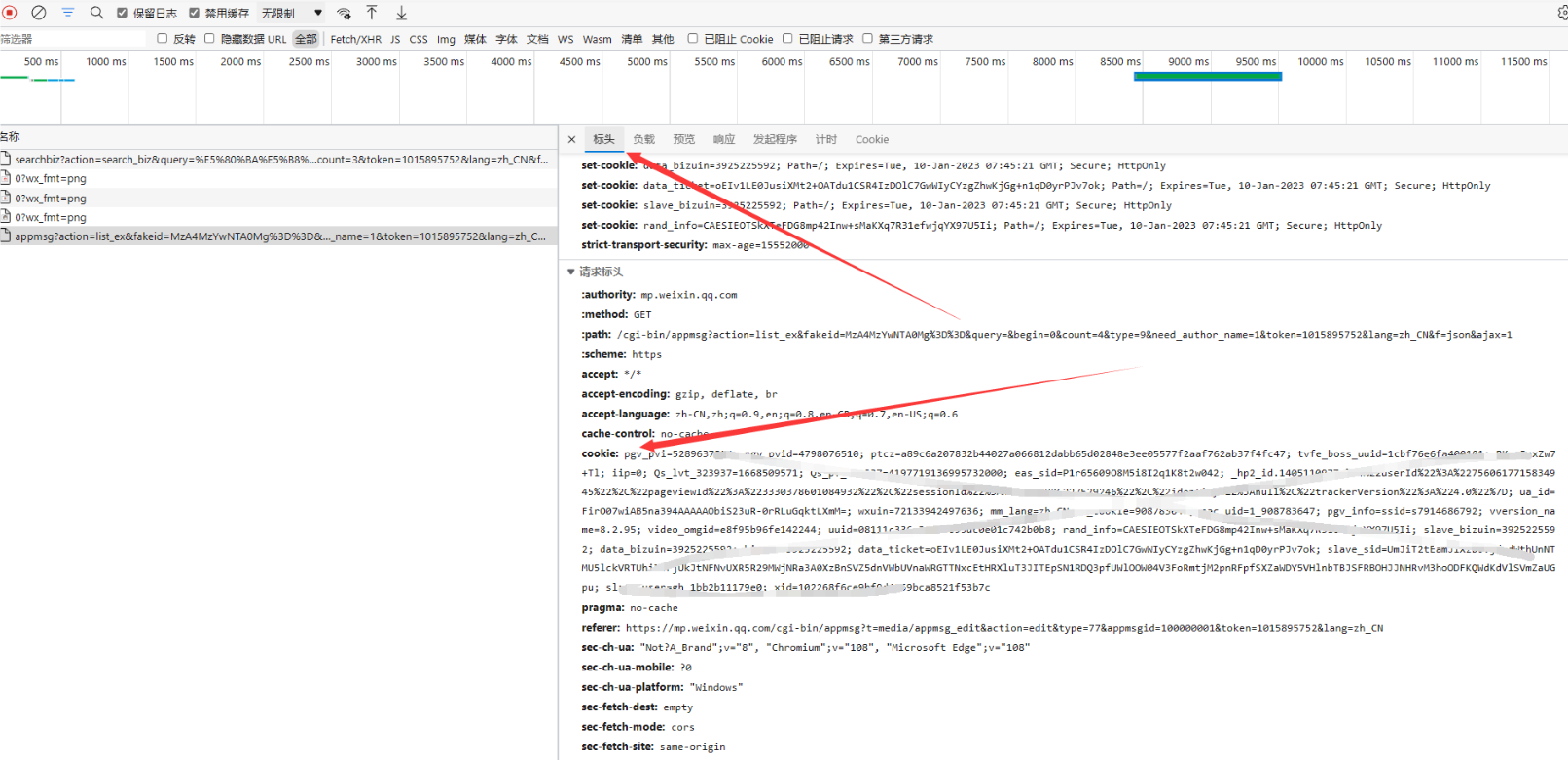Select searchbiz?action=search_biz request row

[278, 159]
